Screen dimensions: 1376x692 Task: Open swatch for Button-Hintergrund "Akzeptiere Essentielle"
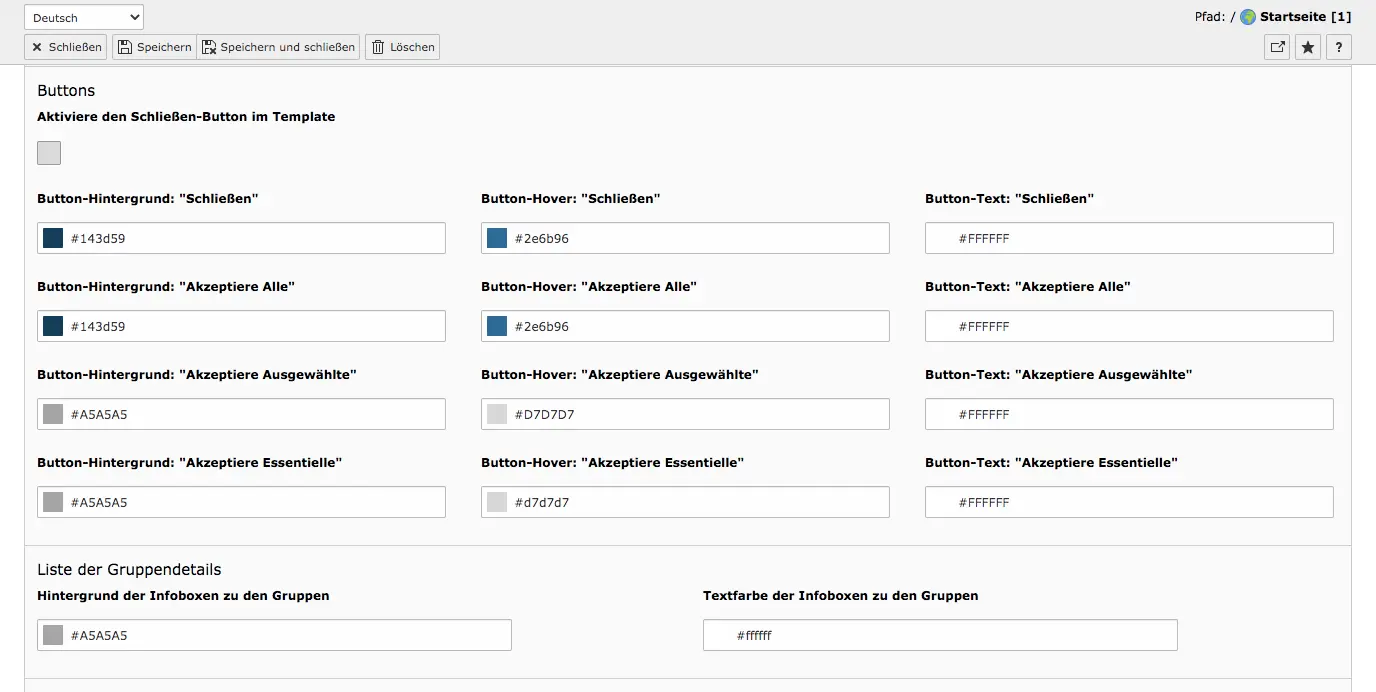tap(53, 502)
